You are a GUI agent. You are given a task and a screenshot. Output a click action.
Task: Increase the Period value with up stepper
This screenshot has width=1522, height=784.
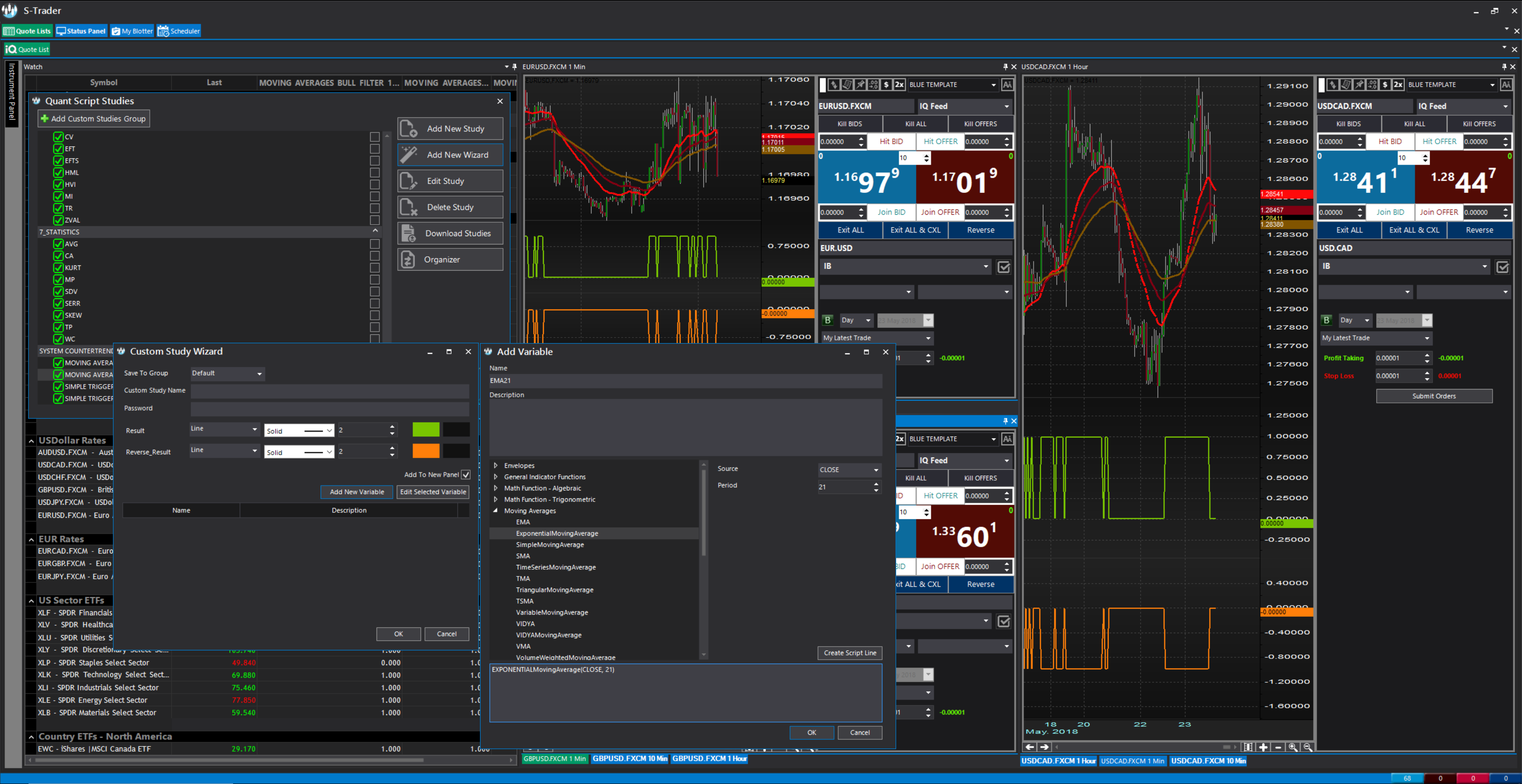[876, 483]
